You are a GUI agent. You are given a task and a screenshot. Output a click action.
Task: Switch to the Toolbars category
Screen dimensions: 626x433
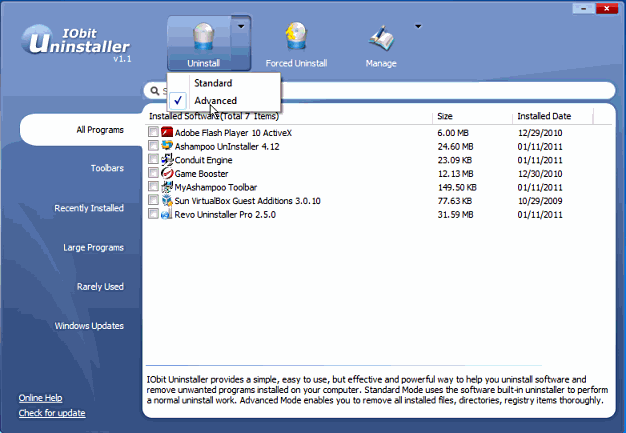(x=107, y=168)
